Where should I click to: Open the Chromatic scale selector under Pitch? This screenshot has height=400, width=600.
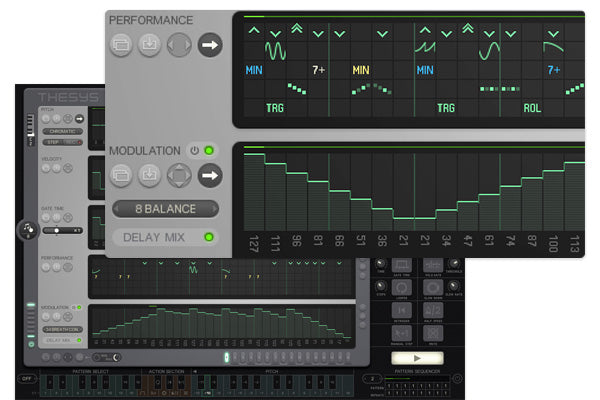(62, 131)
